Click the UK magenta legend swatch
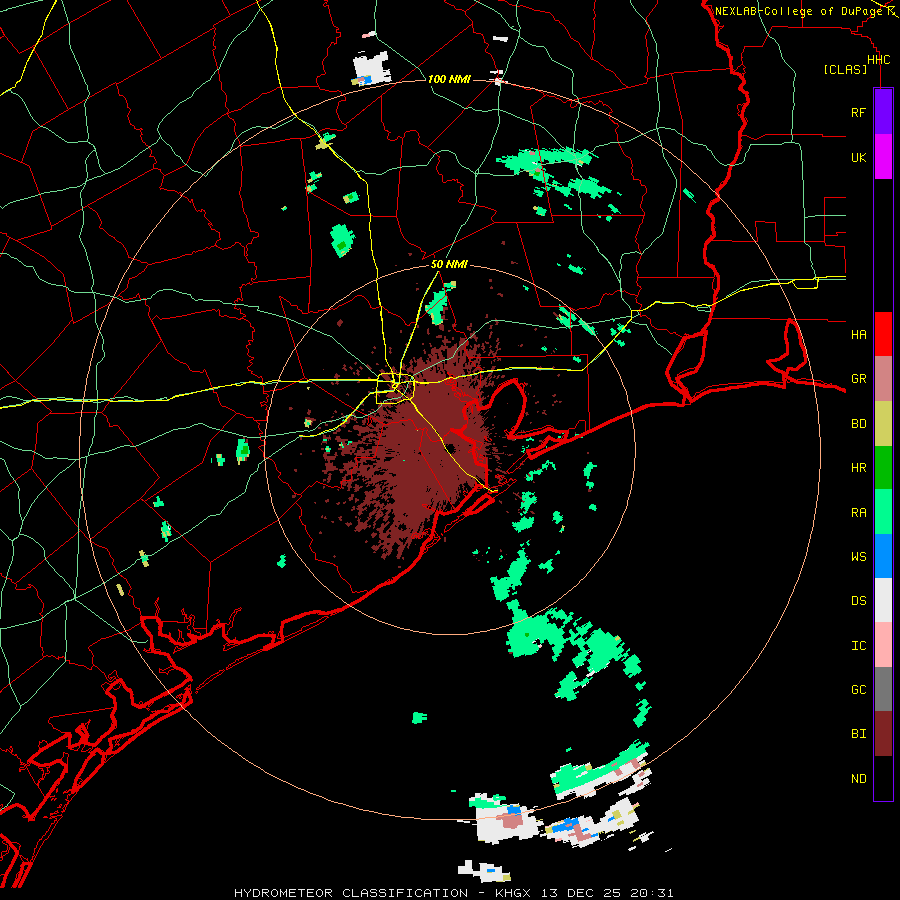This screenshot has width=900, height=900. [x=883, y=157]
